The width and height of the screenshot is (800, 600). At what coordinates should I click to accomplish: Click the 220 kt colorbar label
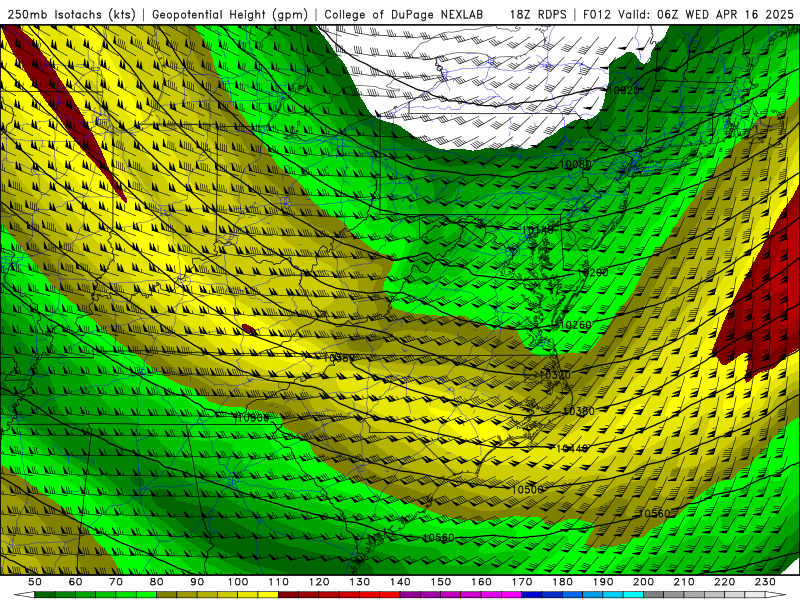pos(725,582)
